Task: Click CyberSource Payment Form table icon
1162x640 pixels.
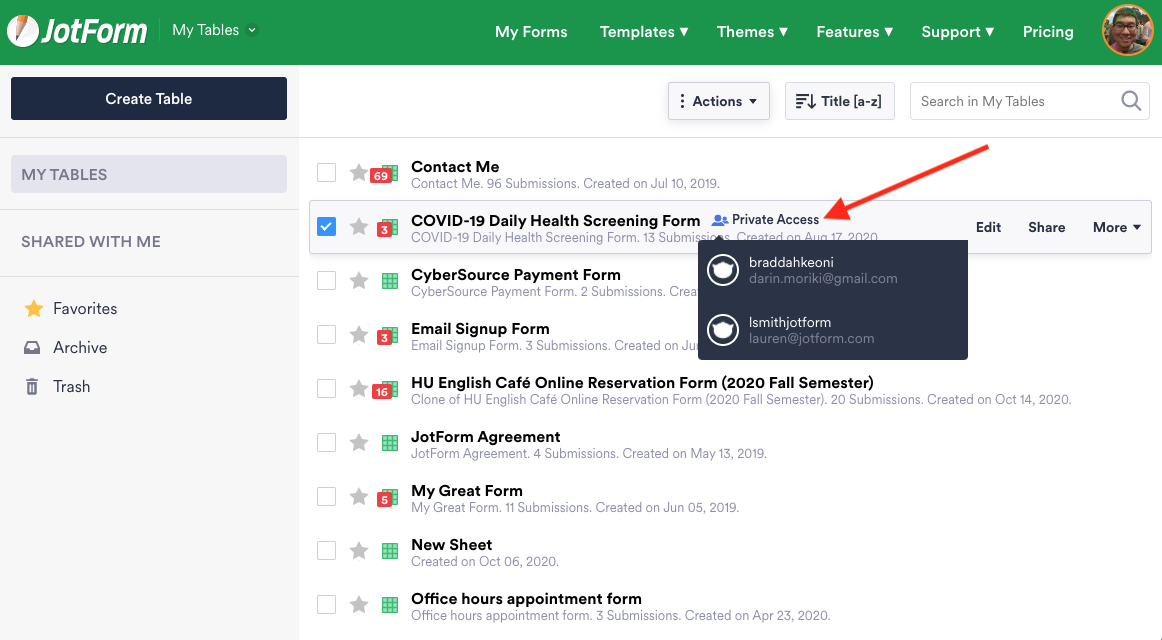Action: [x=390, y=281]
